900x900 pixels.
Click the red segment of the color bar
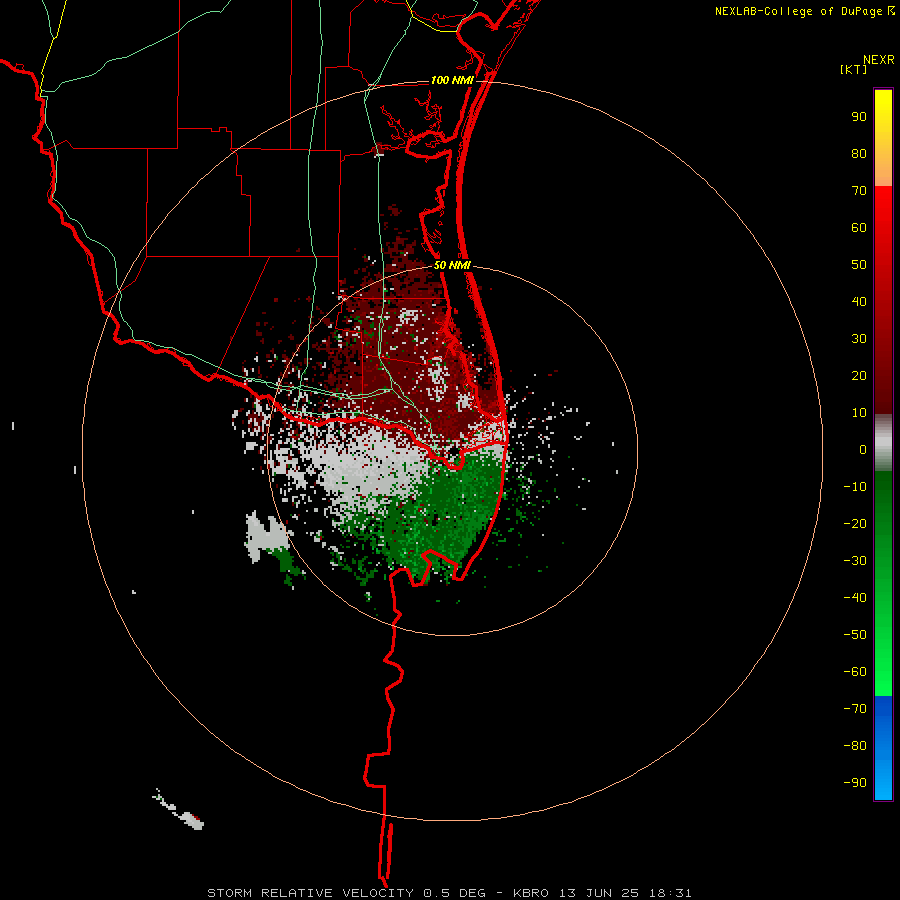[x=883, y=300]
